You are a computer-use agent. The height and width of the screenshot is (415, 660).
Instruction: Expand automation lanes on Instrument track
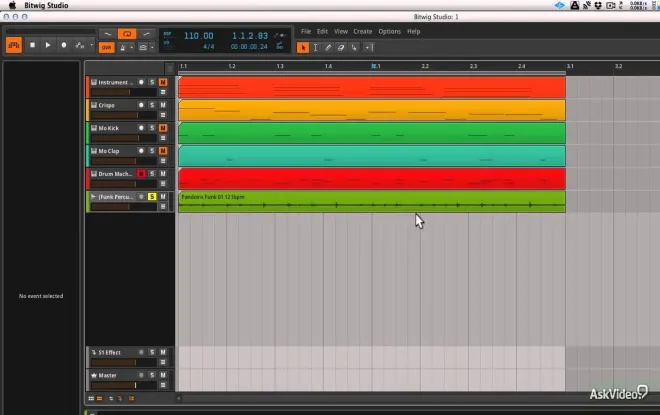click(163, 92)
